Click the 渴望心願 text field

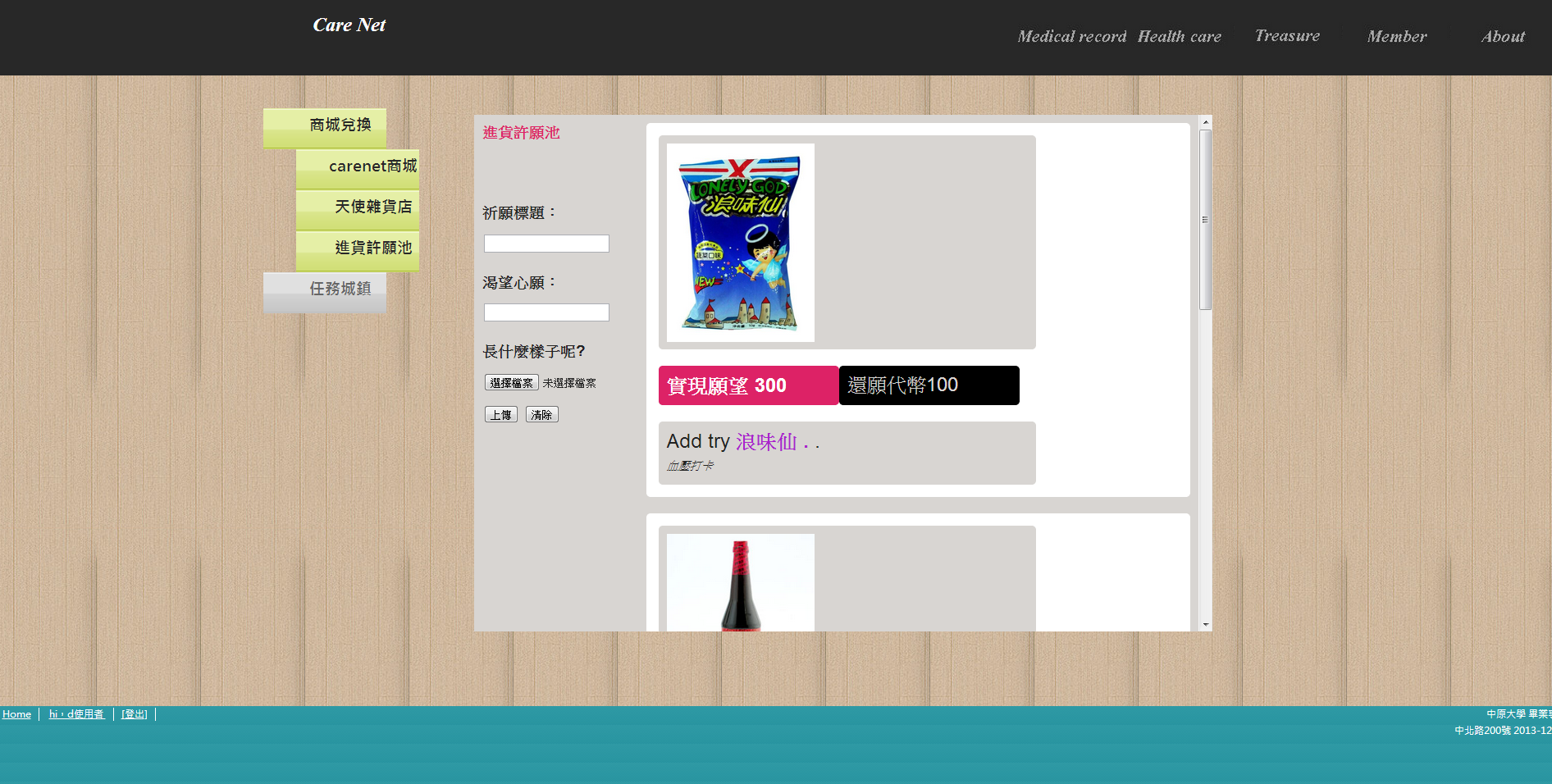[x=546, y=312]
